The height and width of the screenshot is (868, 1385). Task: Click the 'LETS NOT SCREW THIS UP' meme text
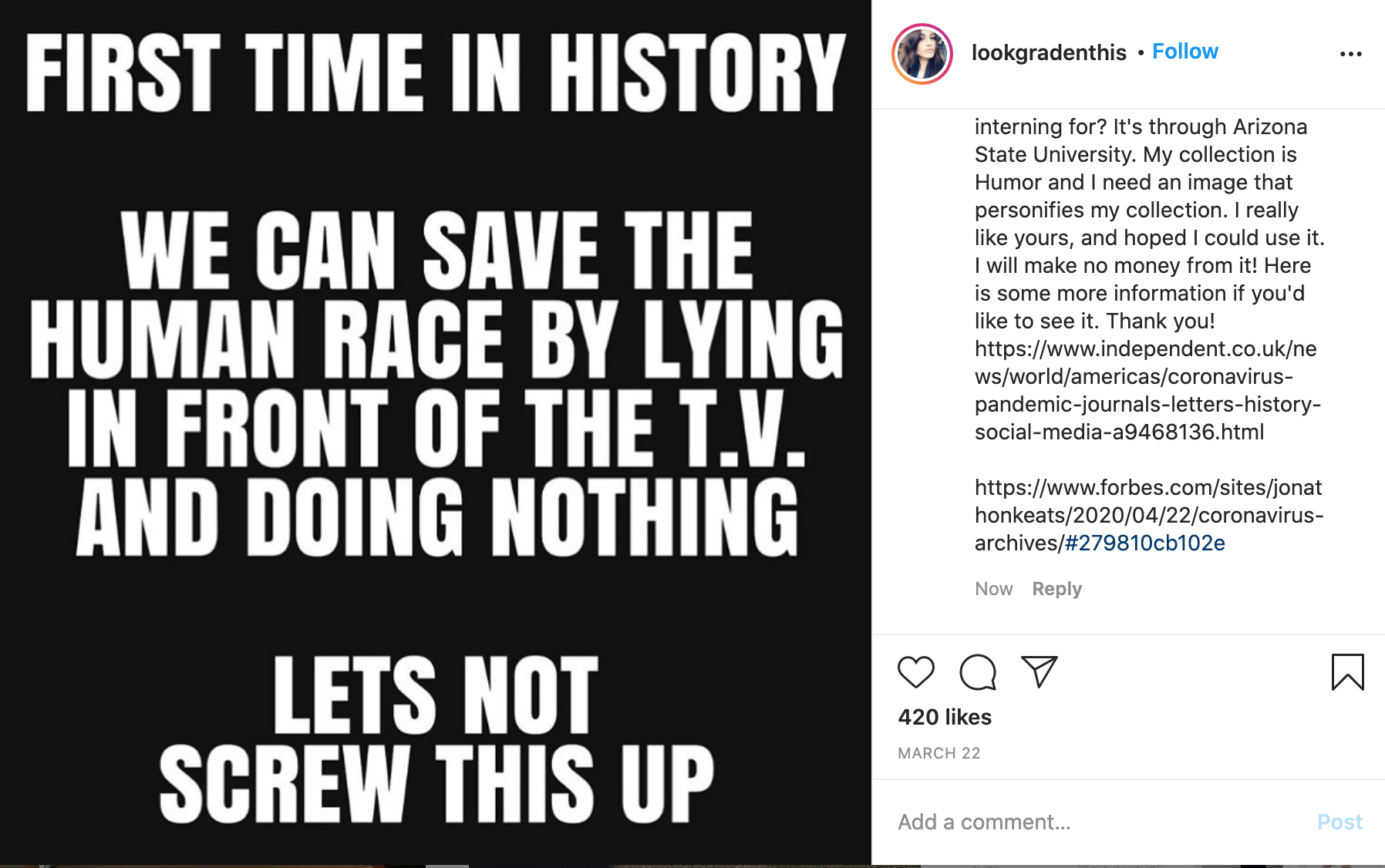coord(436,738)
